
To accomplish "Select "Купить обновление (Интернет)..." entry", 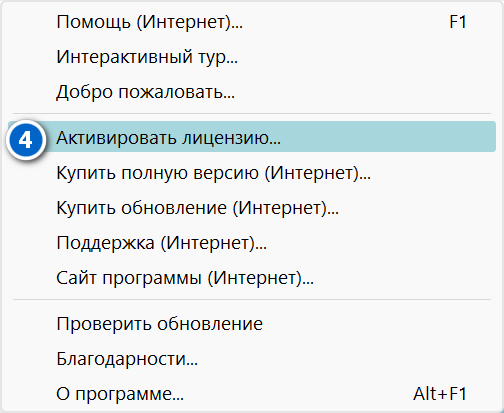I will coord(252,208).
